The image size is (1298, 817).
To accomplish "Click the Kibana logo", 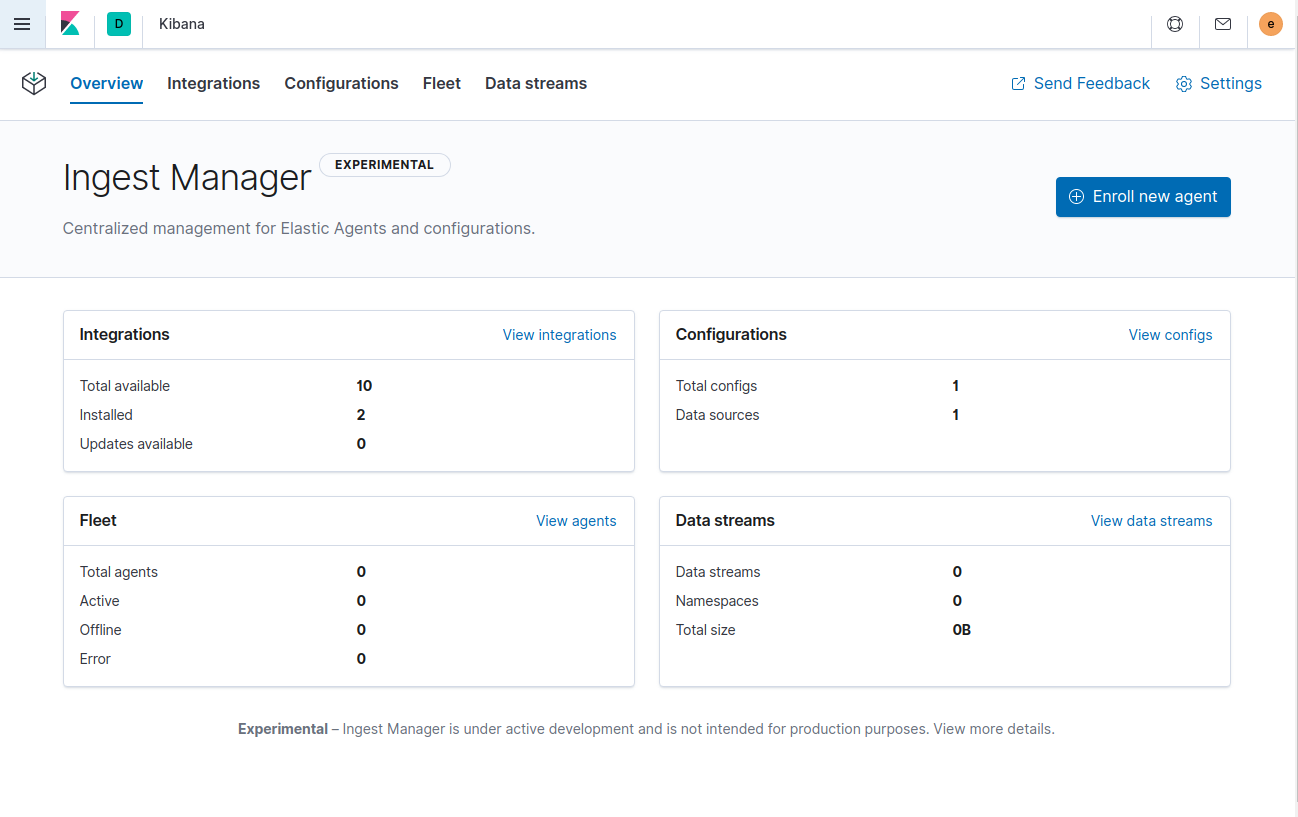I will pos(70,23).
